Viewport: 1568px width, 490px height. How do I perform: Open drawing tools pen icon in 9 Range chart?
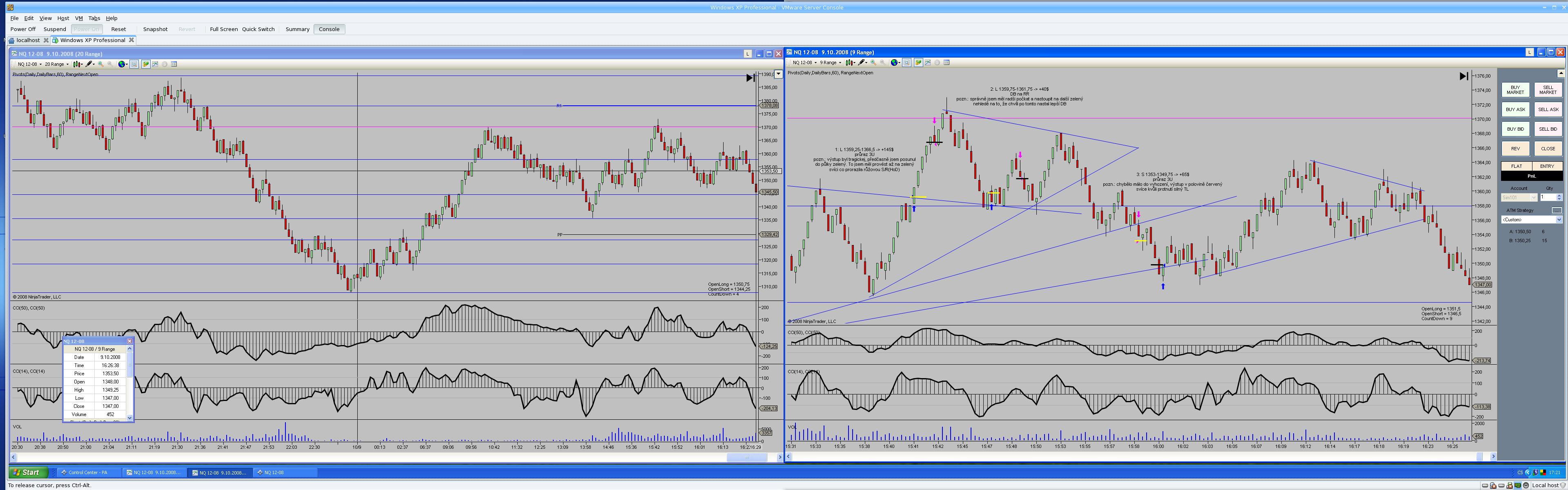point(862,63)
